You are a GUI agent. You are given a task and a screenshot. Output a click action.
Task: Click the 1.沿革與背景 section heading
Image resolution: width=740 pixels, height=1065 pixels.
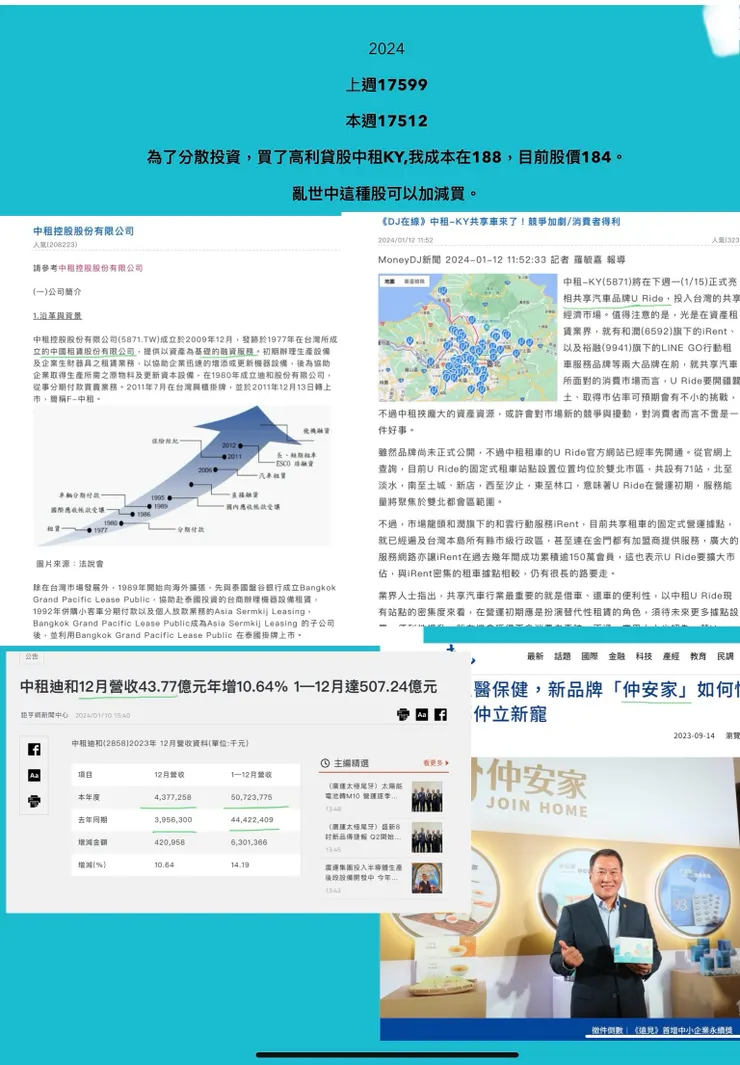coord(57,316)
